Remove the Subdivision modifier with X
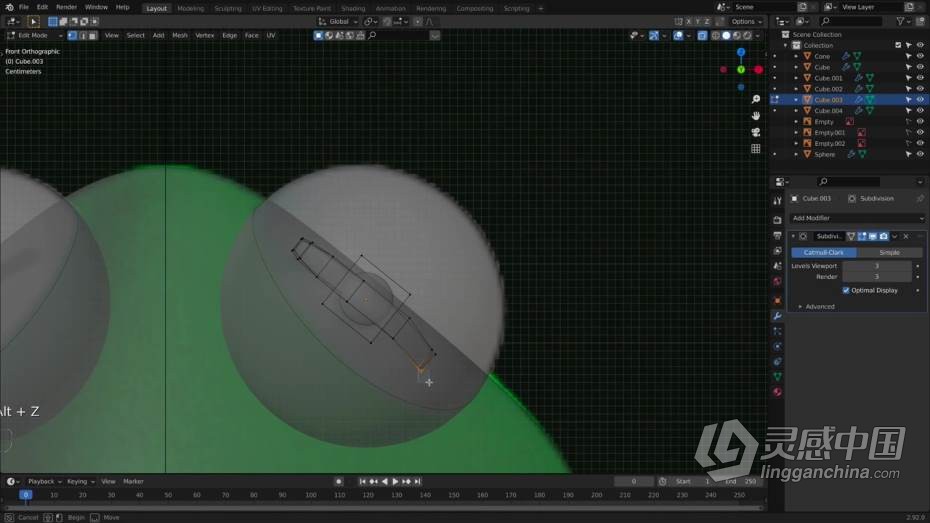Image resolution: width=930 pixels, height=523 pixels. click(x=906, y=237)
